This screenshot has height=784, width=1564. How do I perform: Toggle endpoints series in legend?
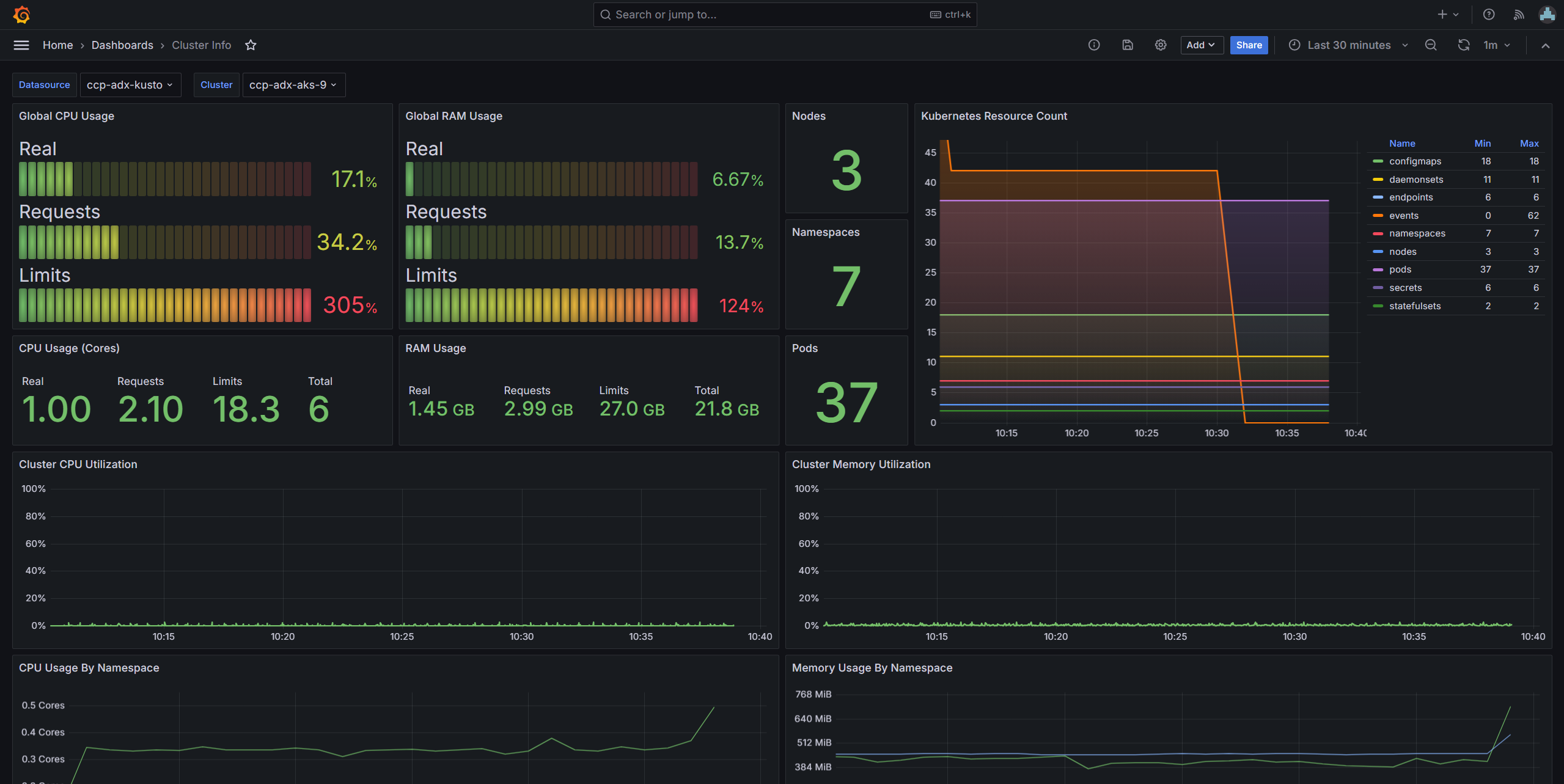[1411, 197]
